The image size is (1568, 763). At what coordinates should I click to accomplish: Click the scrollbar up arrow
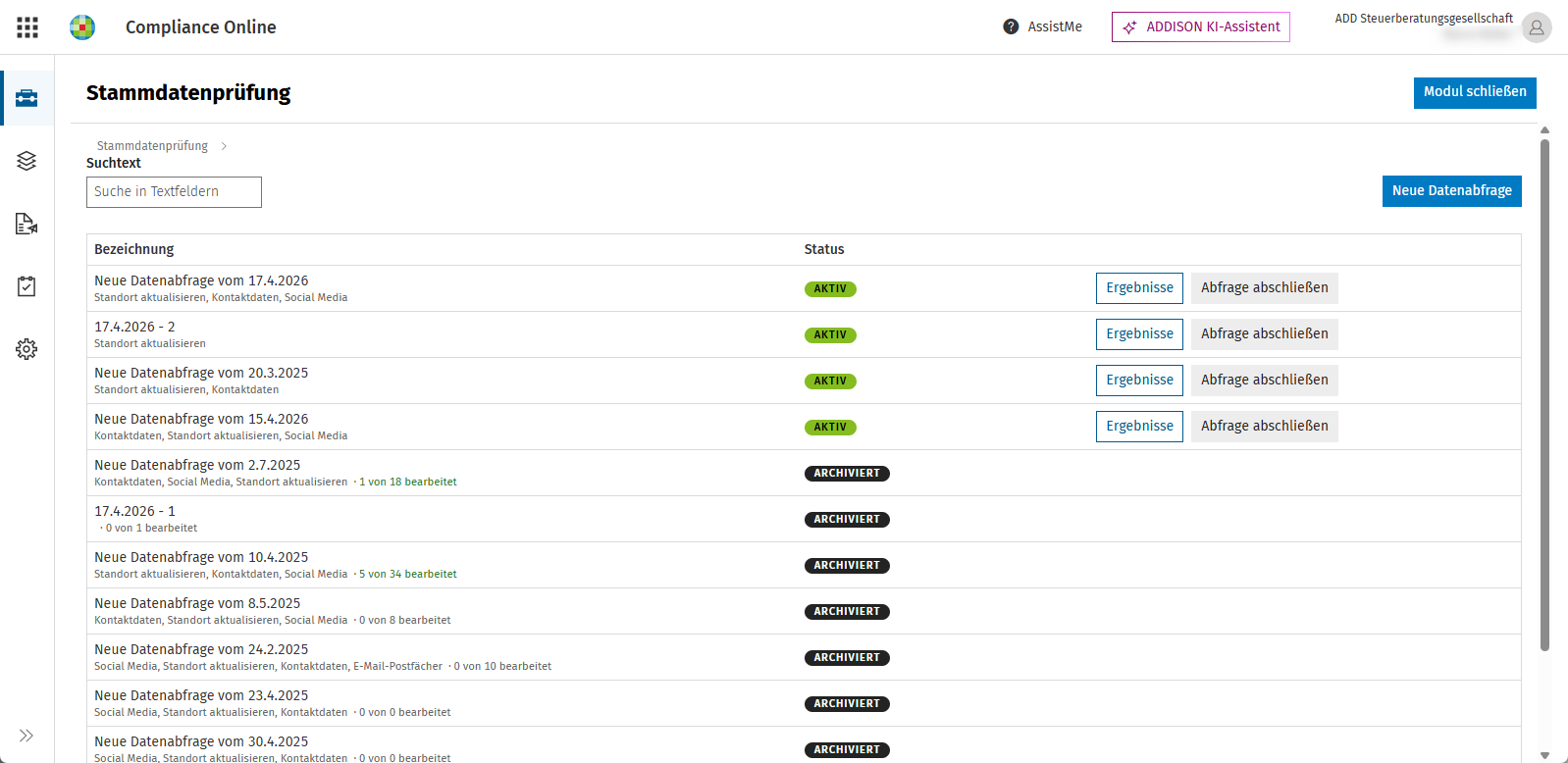pos(1544,129)
